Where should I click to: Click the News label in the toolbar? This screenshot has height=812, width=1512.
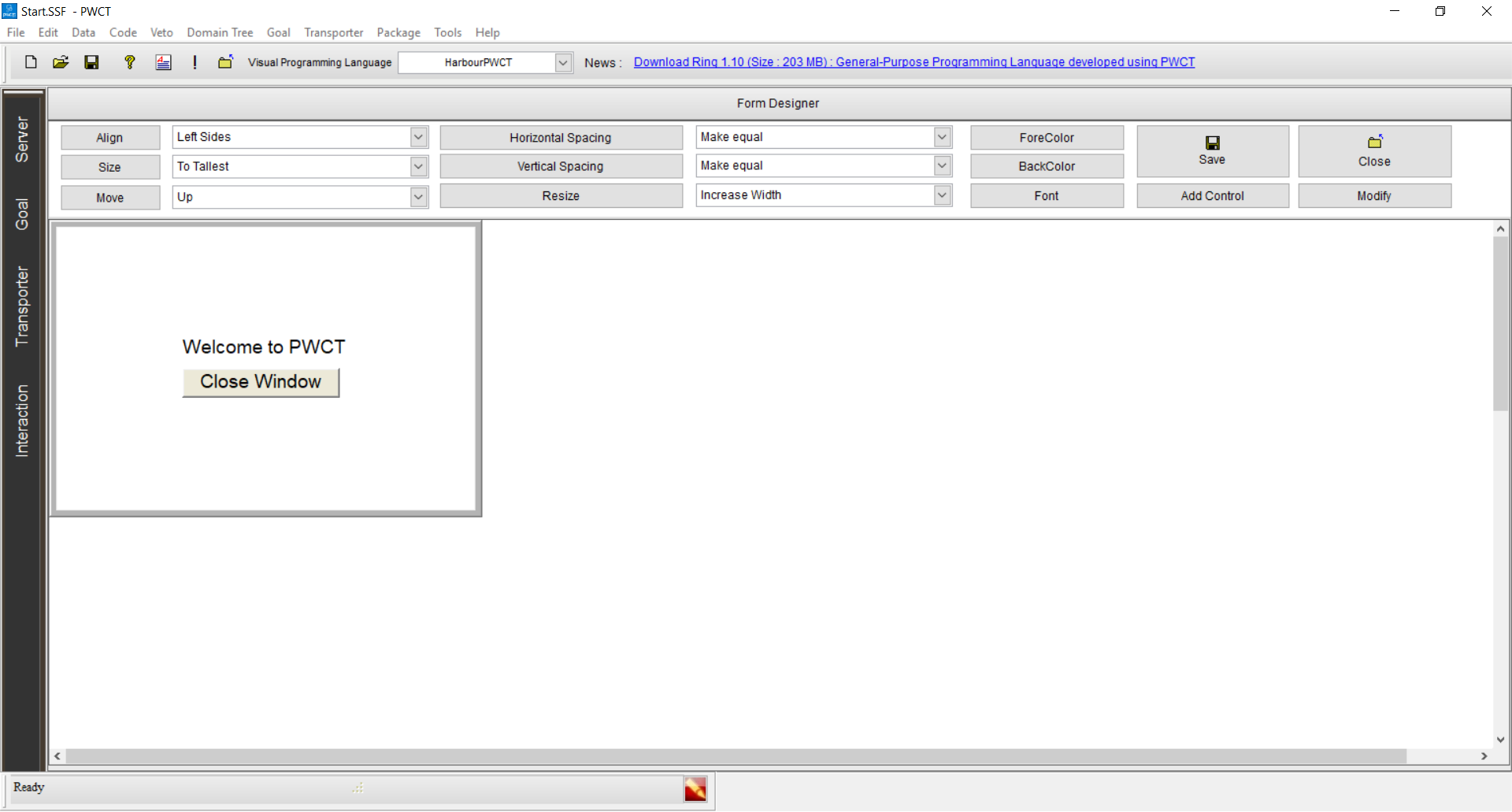pos(602,63)
